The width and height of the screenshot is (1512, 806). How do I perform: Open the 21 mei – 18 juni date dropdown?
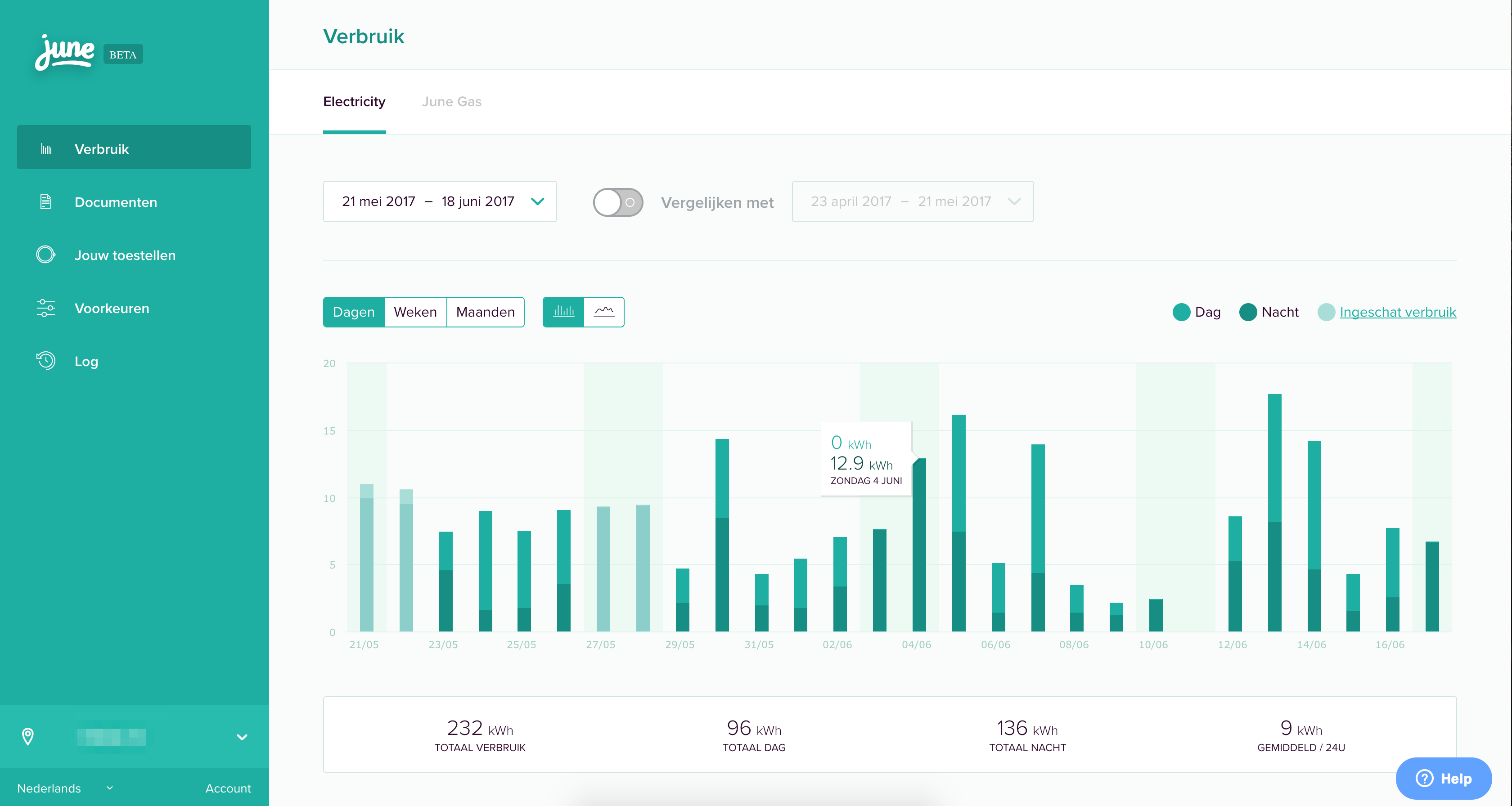(440, 201)
